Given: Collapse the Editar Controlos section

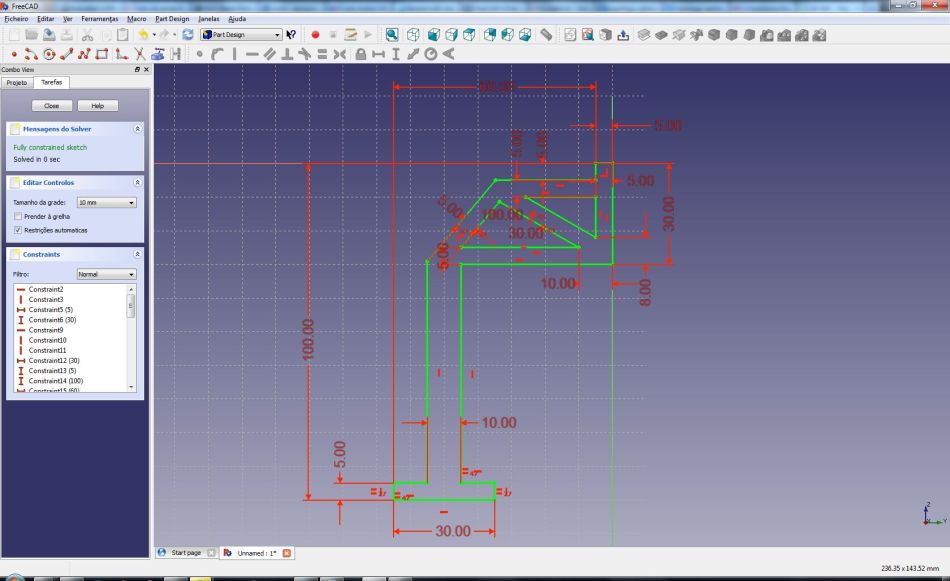Looking at the screenshot, I should click(138, 182).
